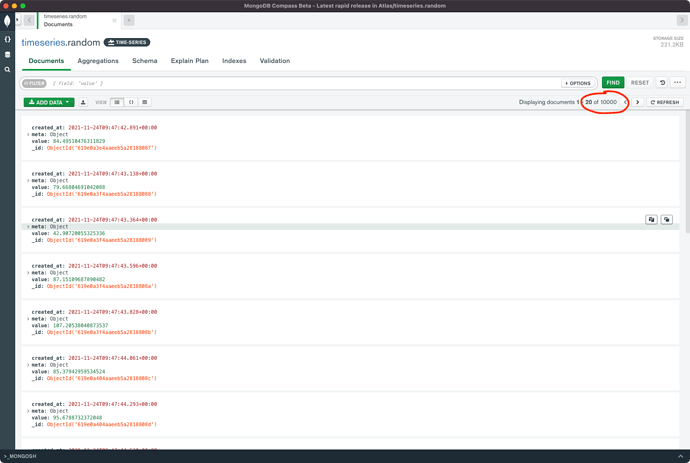Expand meta Object for value 84.49510476311829
The width and height of the screenshot is (690, 463).
point(28,134)
